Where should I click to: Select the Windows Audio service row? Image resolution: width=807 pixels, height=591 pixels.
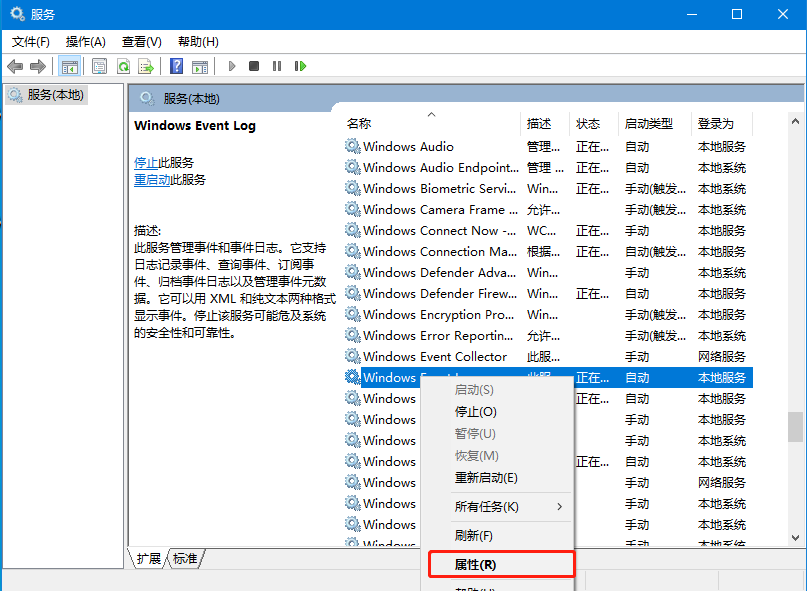548,147
